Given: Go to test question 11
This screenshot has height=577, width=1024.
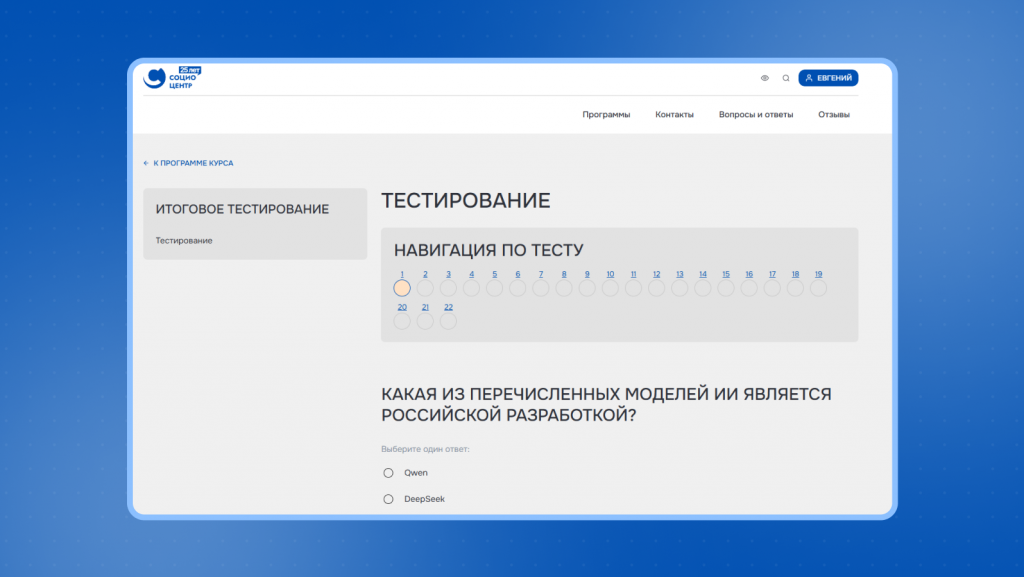Looking at the screenshot, I should pyautogui.click(x=633, y=274).
